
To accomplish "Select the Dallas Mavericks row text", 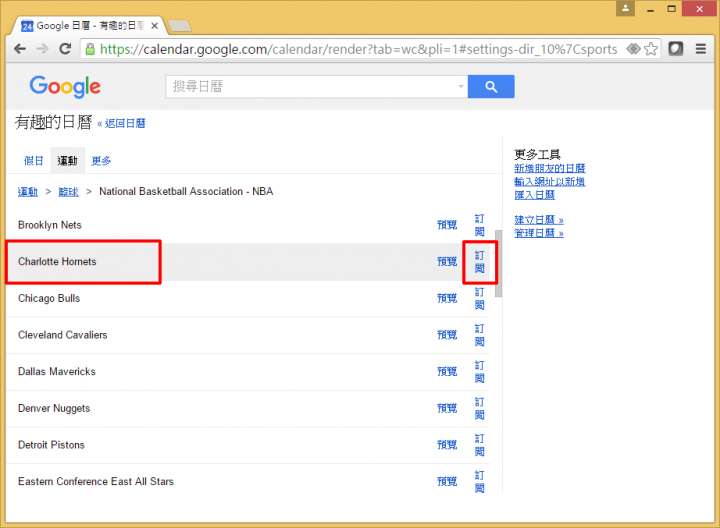I will pyautogui.click(x=57, y=371).
